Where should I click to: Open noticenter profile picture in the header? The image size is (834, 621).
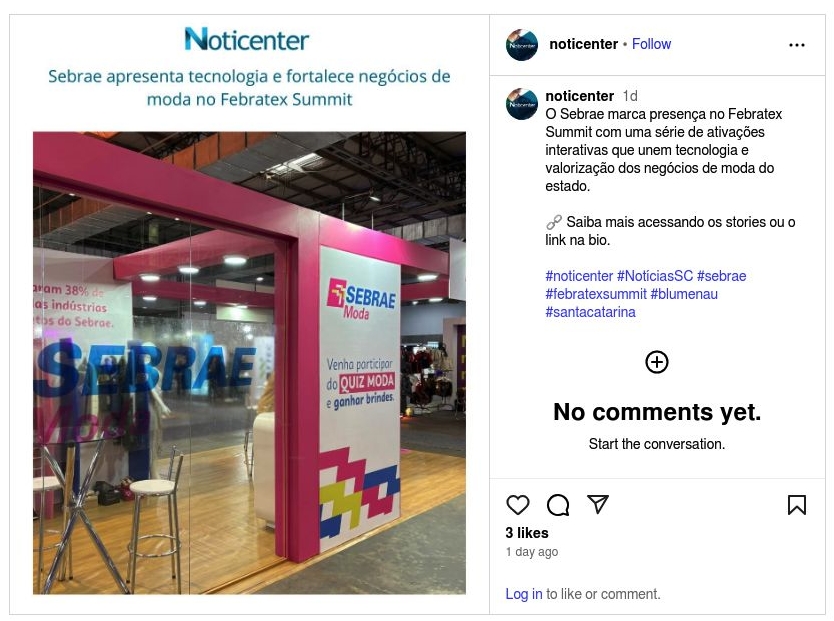coord(522,45)
